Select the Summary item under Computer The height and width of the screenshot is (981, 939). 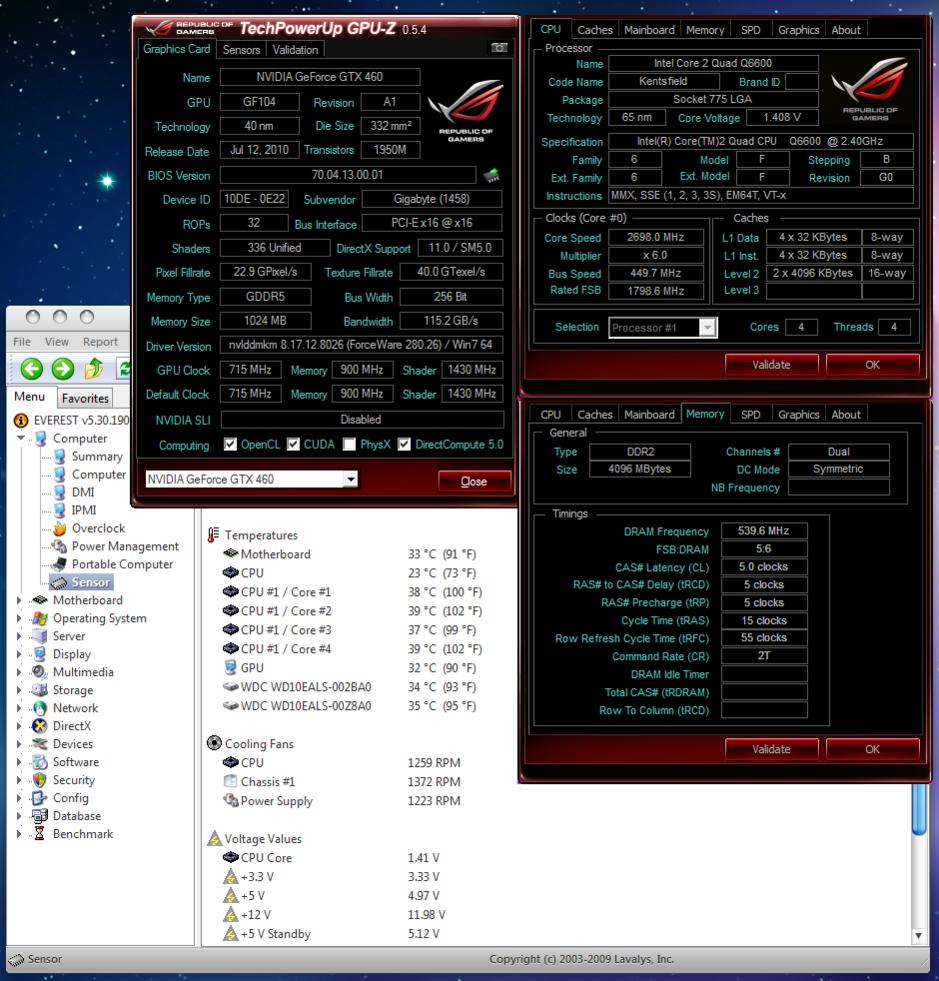click(97, 457)
